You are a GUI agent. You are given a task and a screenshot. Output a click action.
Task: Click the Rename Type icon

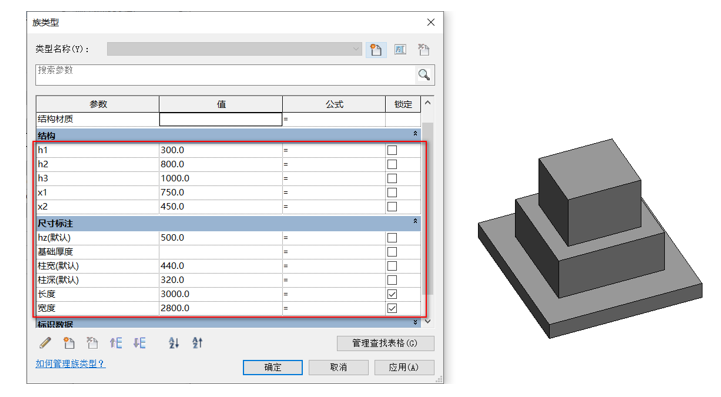[400, 49]
